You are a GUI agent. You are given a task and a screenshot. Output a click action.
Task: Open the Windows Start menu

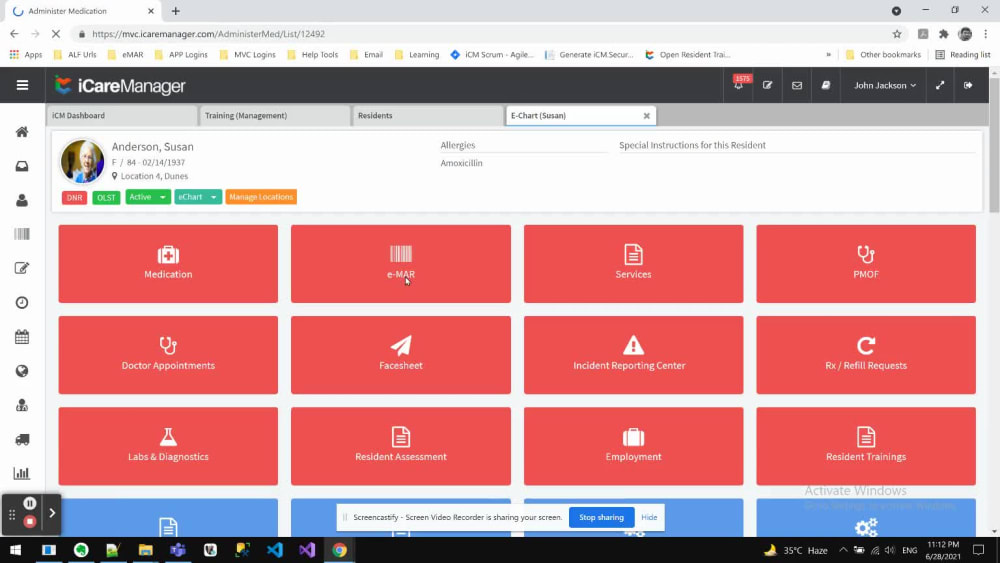tap(16, 550)
